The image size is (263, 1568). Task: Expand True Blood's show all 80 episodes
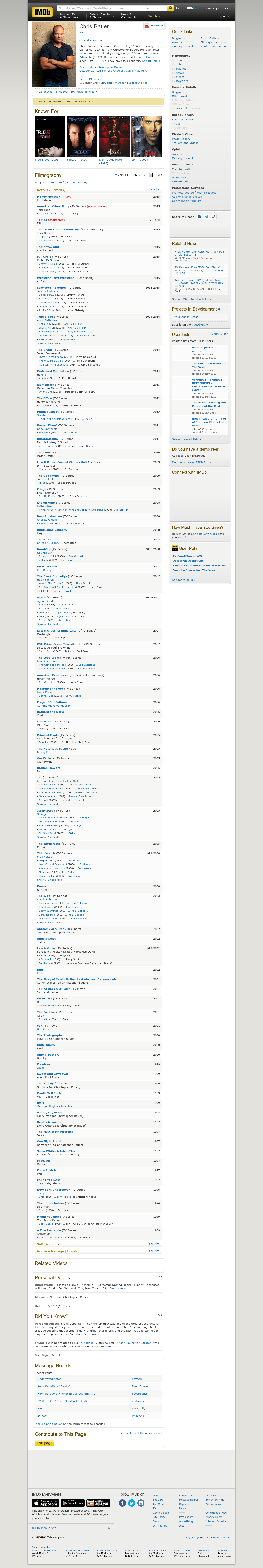click(x=49, y=343)
